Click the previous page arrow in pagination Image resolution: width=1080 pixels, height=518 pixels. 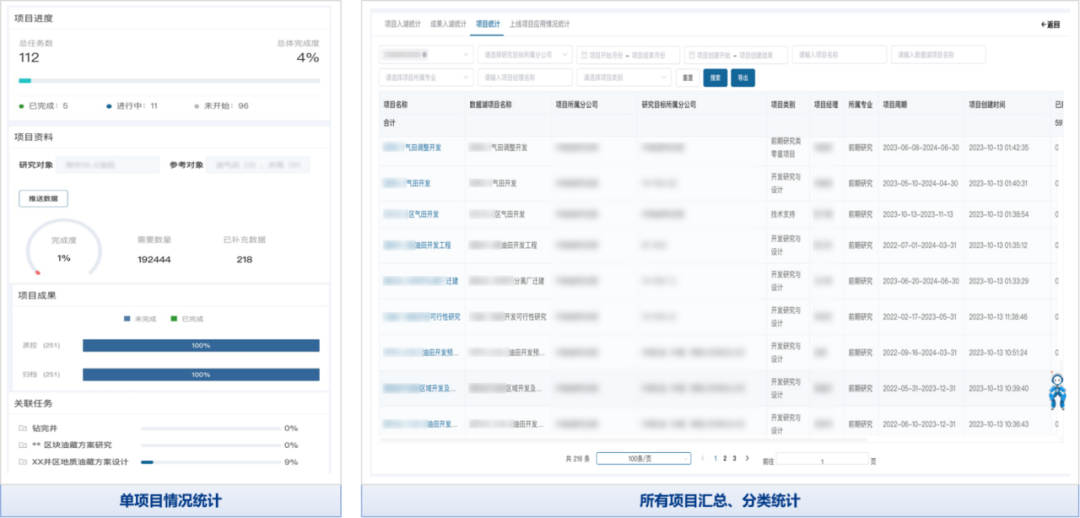pyautogui.click(x=703, y=458)
